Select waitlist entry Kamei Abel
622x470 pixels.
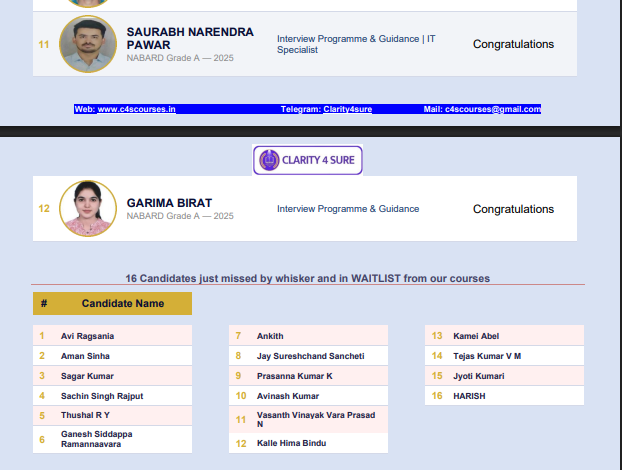(x=504, y=336)
